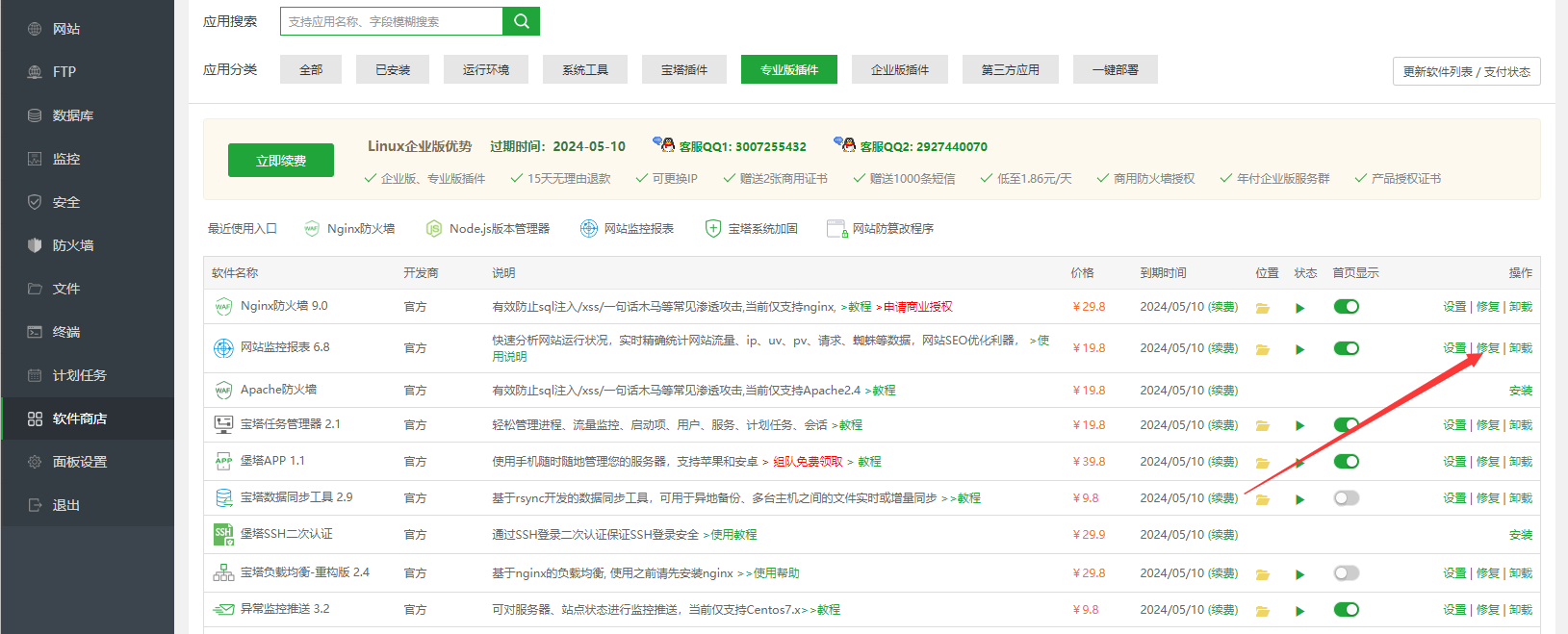Open 组队免费领取 link for 堡塔APP
The image size is (1568, 634).
coord(808,462)
